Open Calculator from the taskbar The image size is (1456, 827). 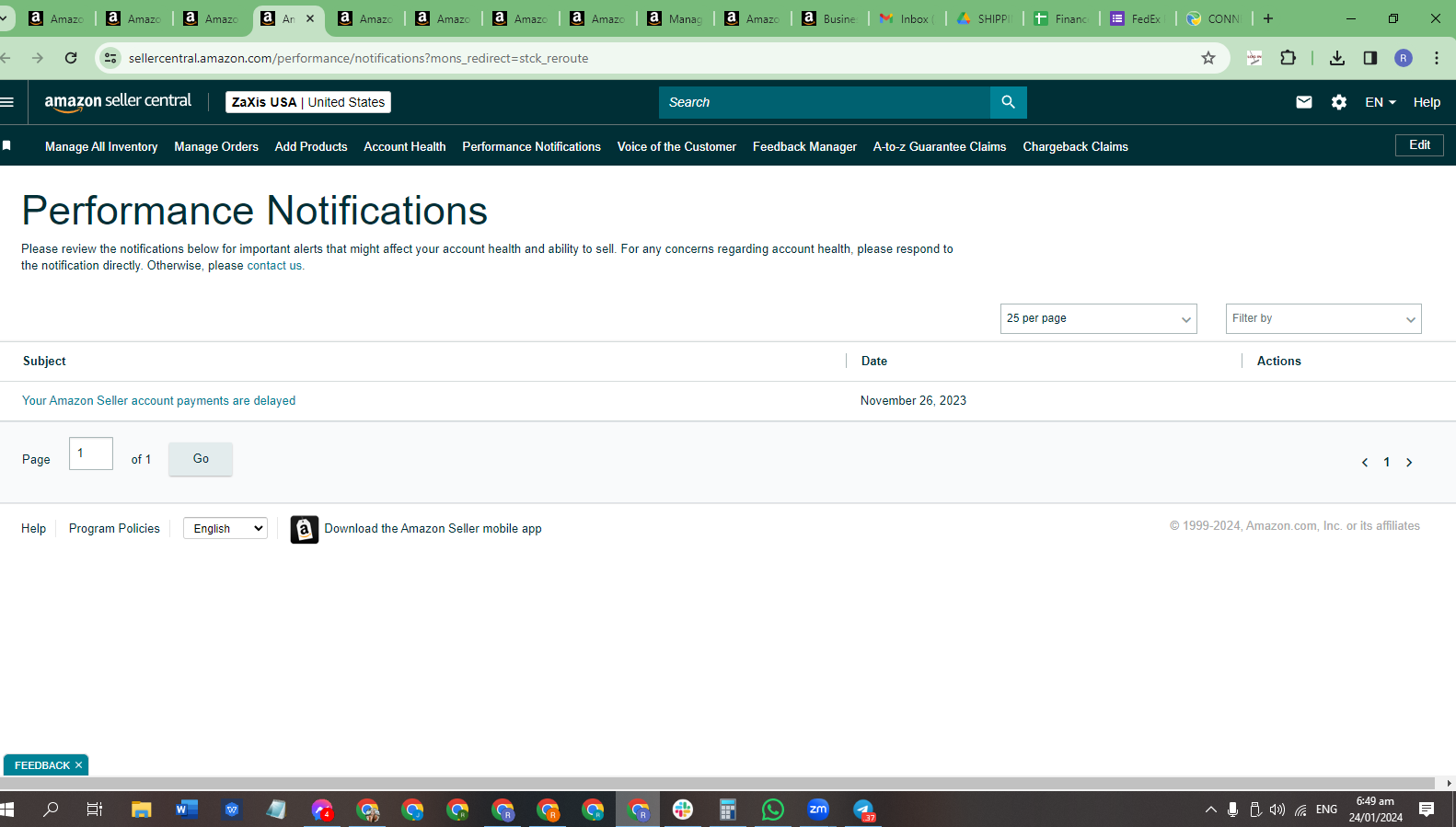pyautogui.click(x=728, y=810)
